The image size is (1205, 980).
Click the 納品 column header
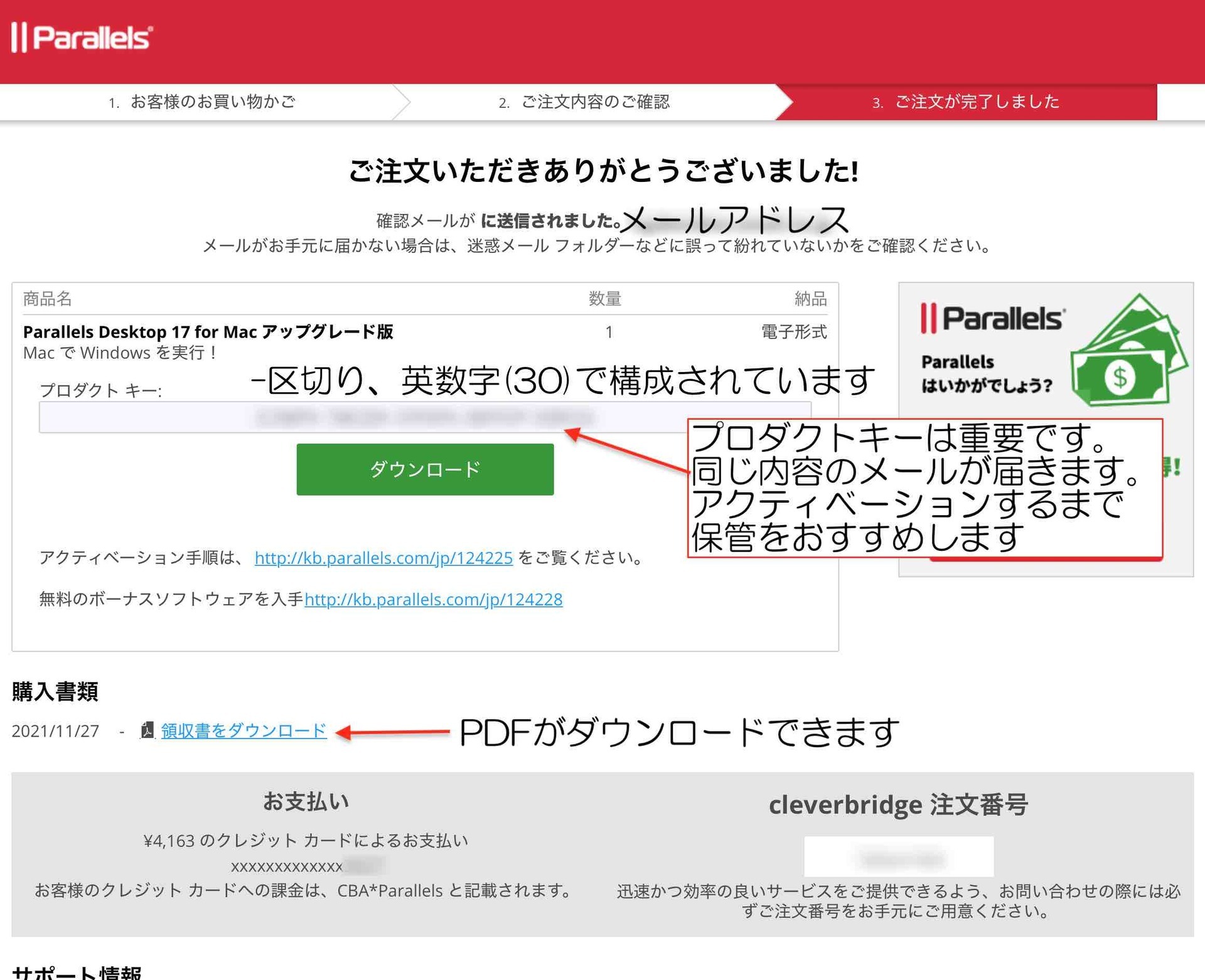tap(810, 299)
